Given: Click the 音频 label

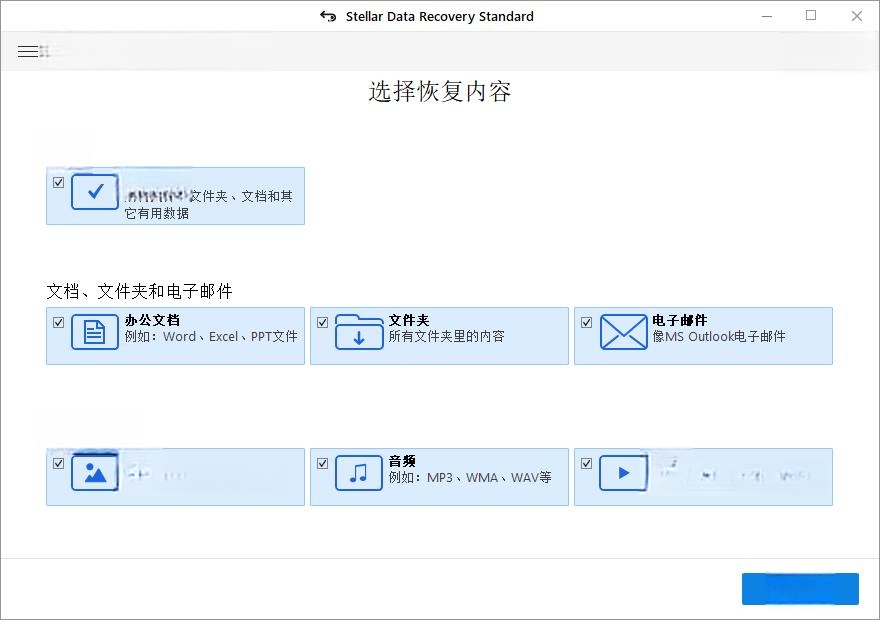Looking at the screenshot, I should pos(402,461).
